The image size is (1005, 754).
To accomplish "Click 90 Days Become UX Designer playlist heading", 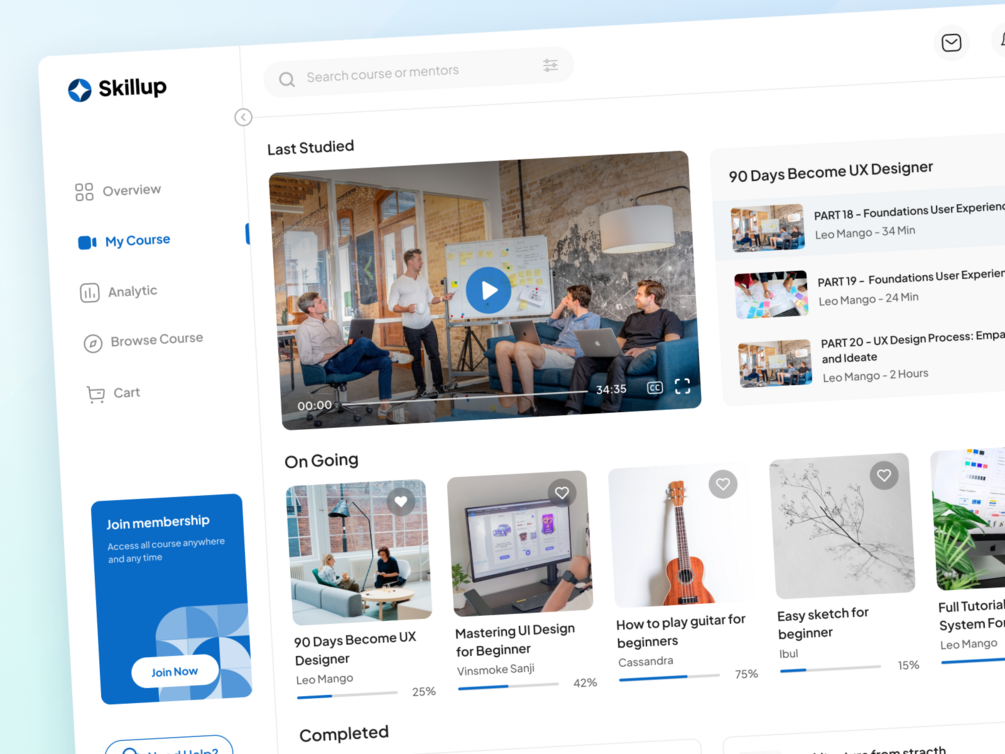I will tap(831, 171).
